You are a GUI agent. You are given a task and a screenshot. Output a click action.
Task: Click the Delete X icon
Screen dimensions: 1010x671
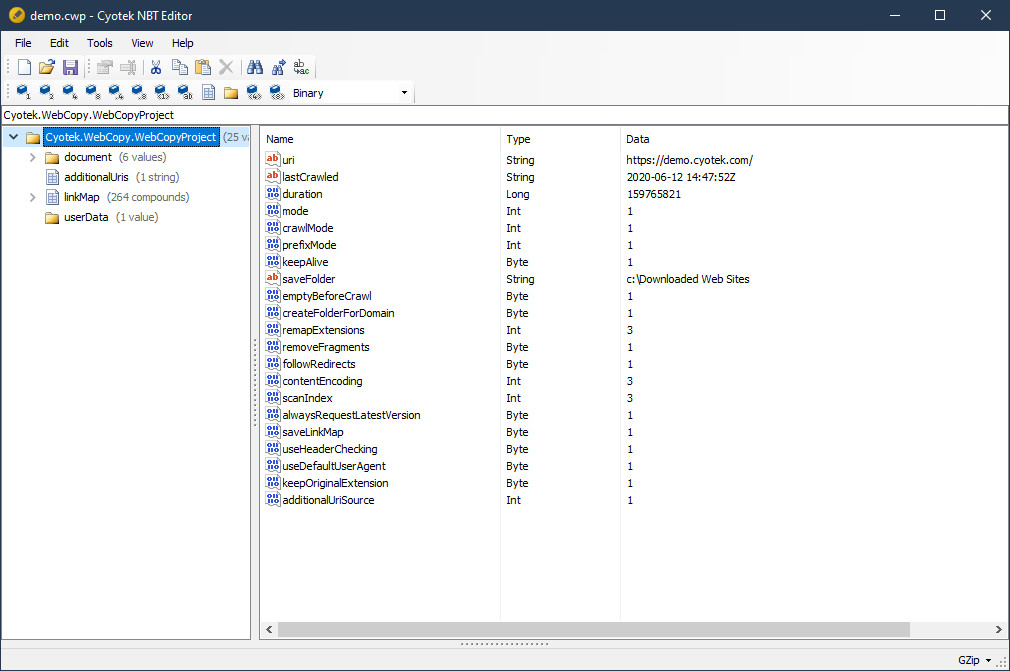tap(226, 67)
